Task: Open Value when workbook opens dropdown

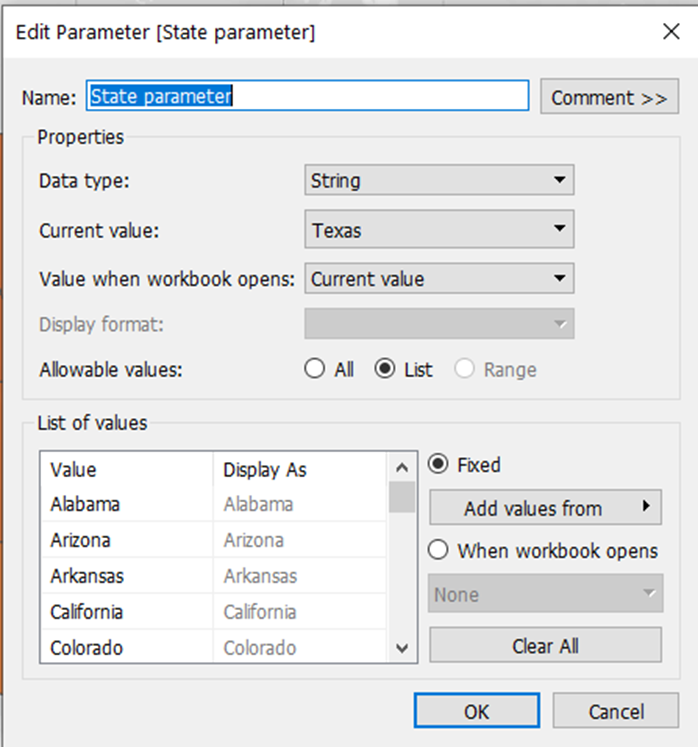Action: coord(438,279)
